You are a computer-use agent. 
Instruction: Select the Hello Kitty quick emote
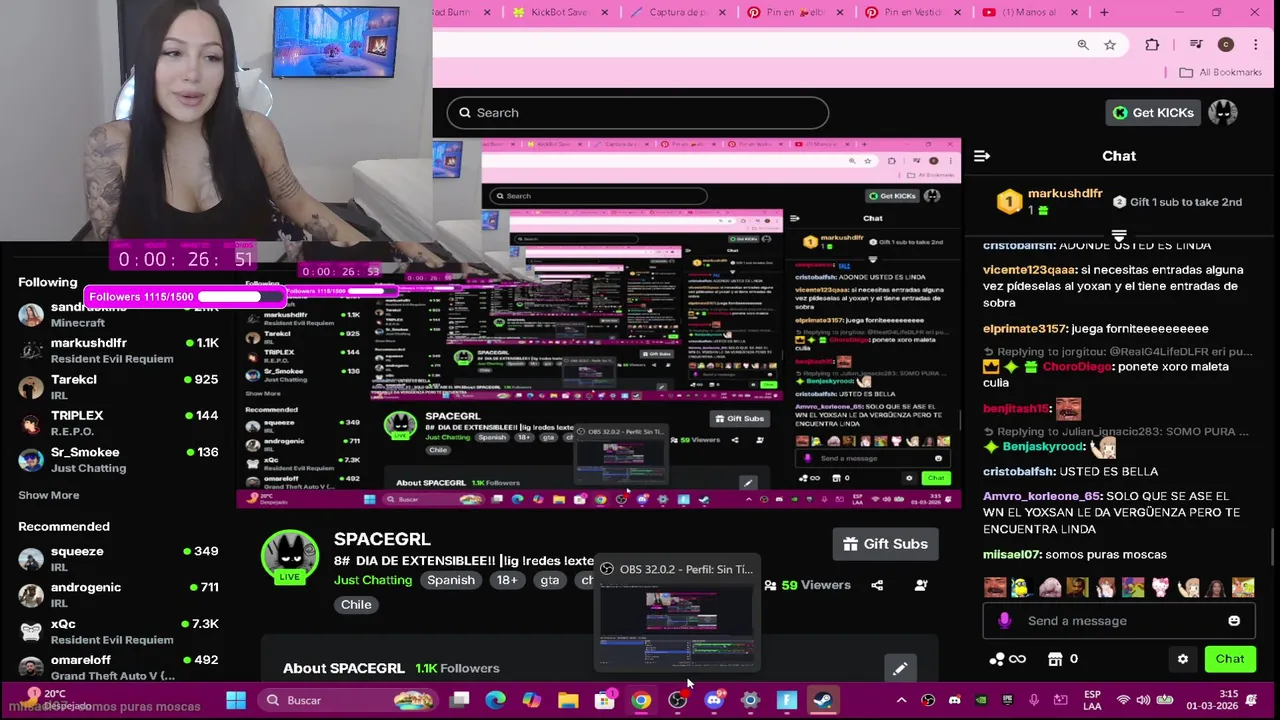tap(1160, 587)
